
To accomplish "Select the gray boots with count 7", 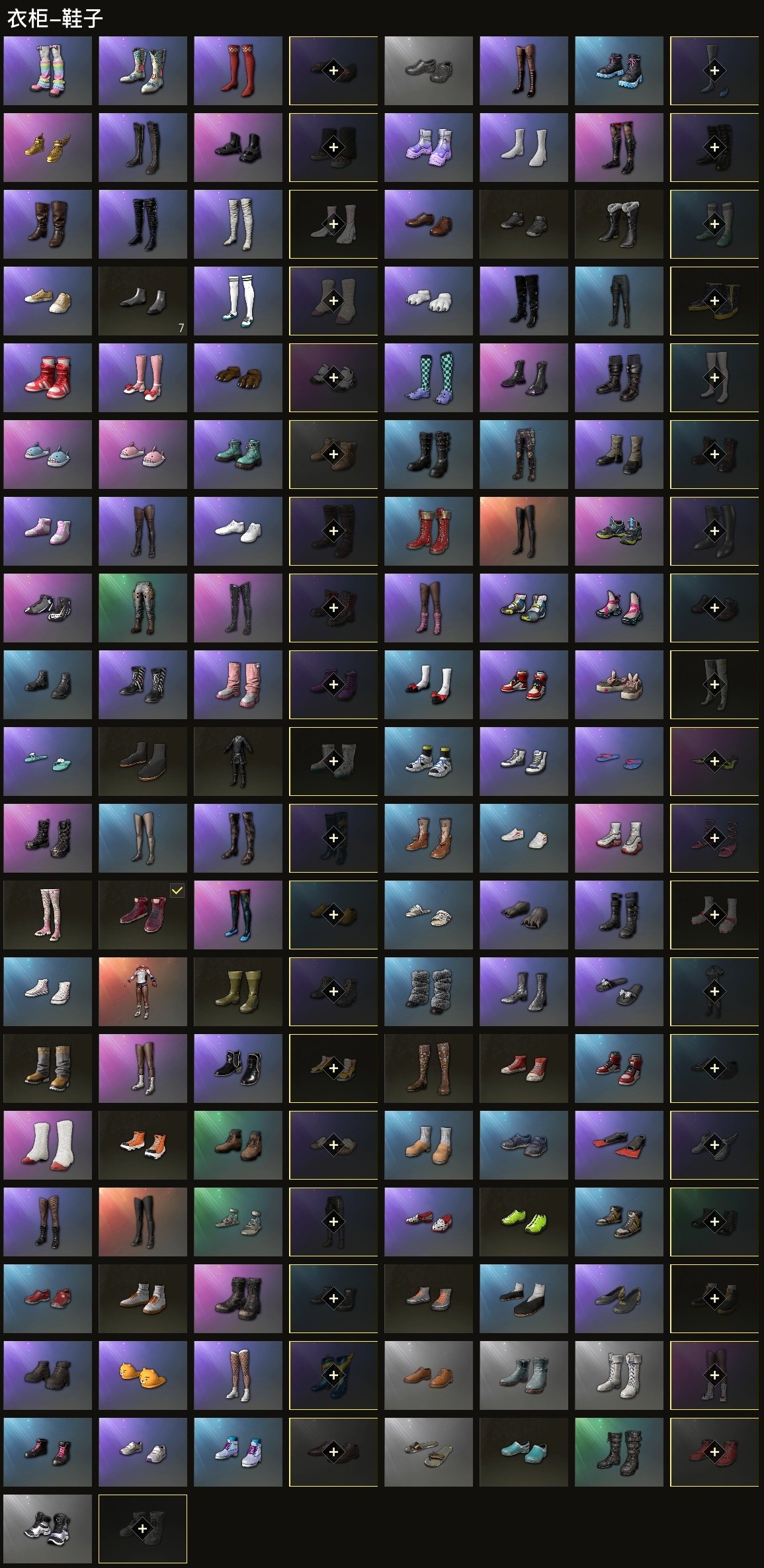I will pyautogui.click(x=143, y=301).
